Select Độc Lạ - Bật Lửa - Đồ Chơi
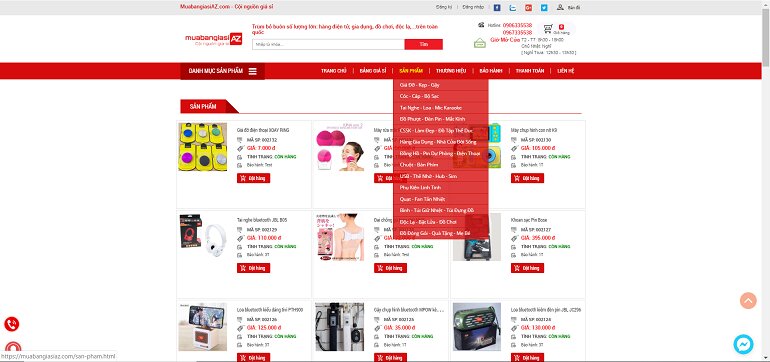The height and width of the screenshot is (362, 770). [x=440, y=222]
